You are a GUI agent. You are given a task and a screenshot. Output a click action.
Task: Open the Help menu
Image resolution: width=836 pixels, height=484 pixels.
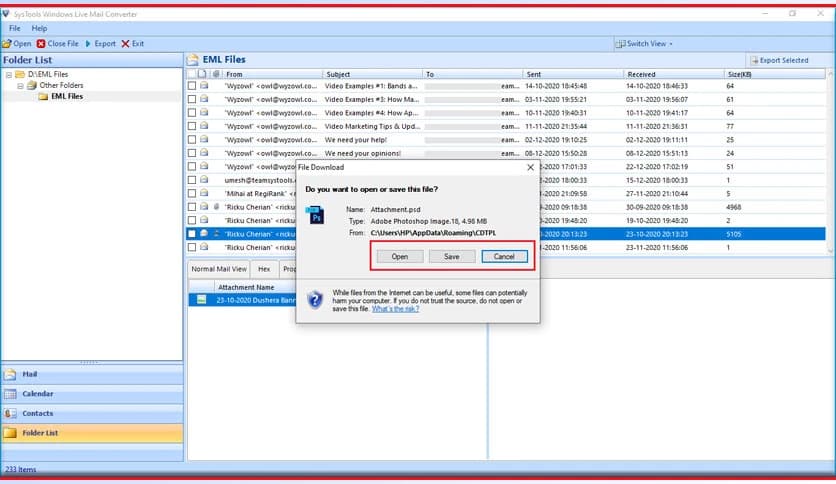(x=39, y=28)
